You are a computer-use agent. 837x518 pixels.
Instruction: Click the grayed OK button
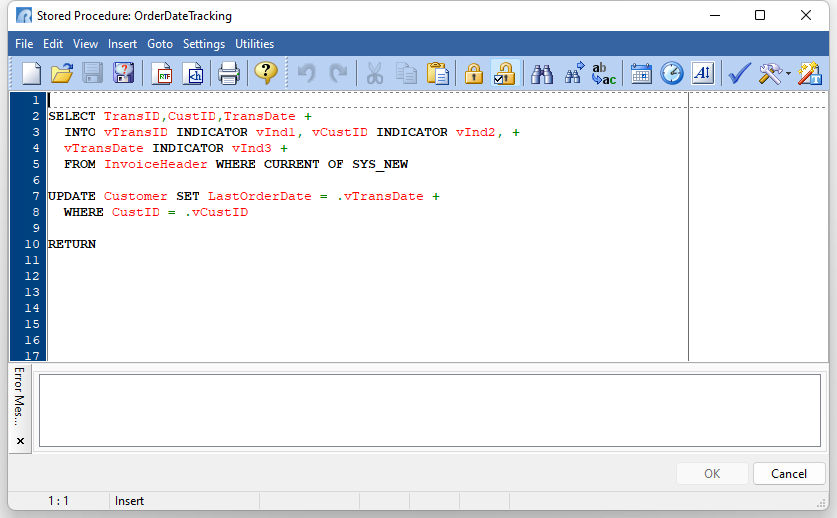712,474
